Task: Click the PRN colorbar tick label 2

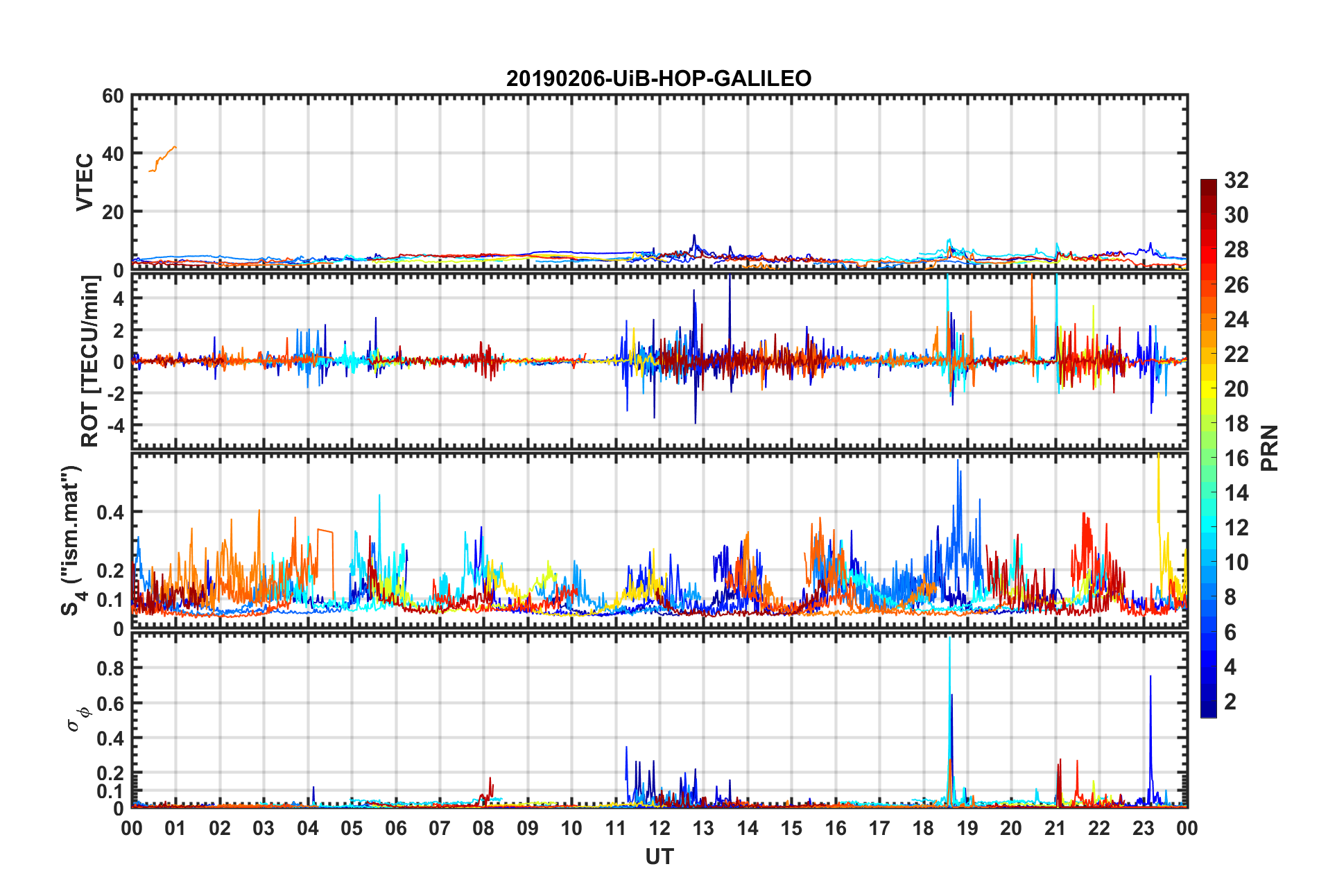Action: click(x=1230, y=701)
